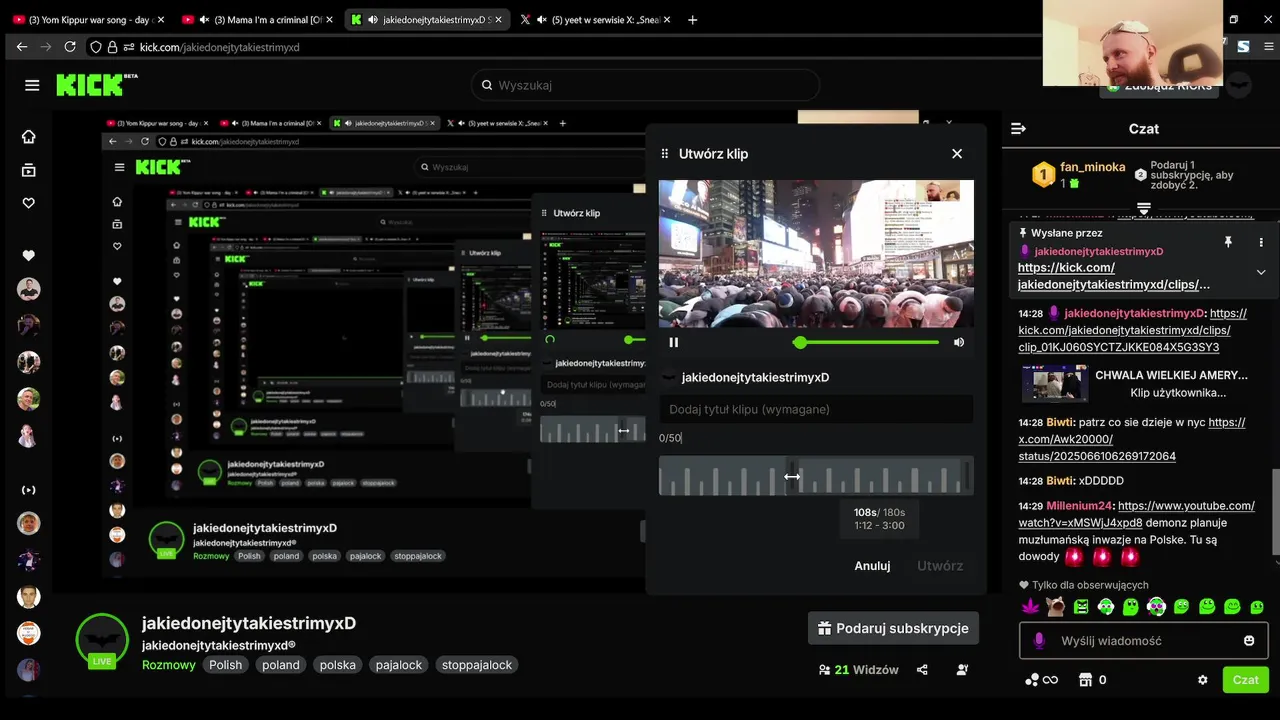Open the streamer avatar with LIVE badge
Viewport: 1280px width, 720px height.
(x=102, y=641)
